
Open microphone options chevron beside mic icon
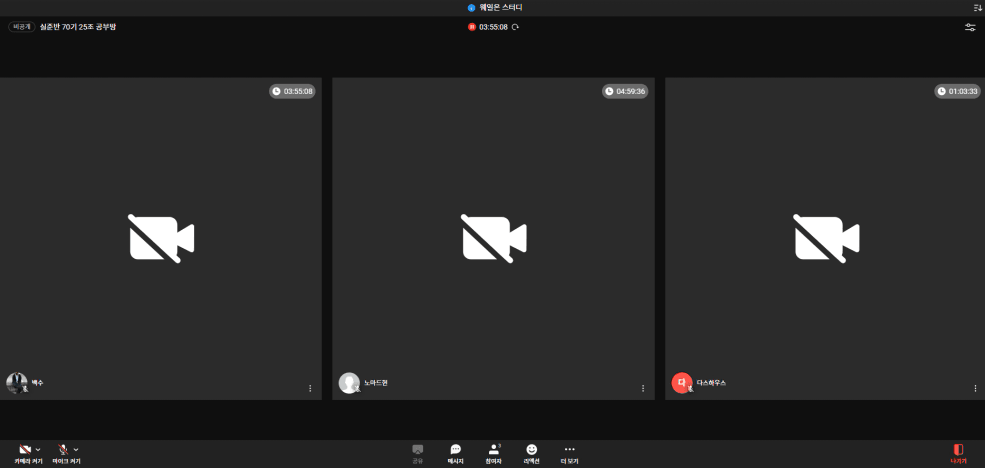(76, 450)
